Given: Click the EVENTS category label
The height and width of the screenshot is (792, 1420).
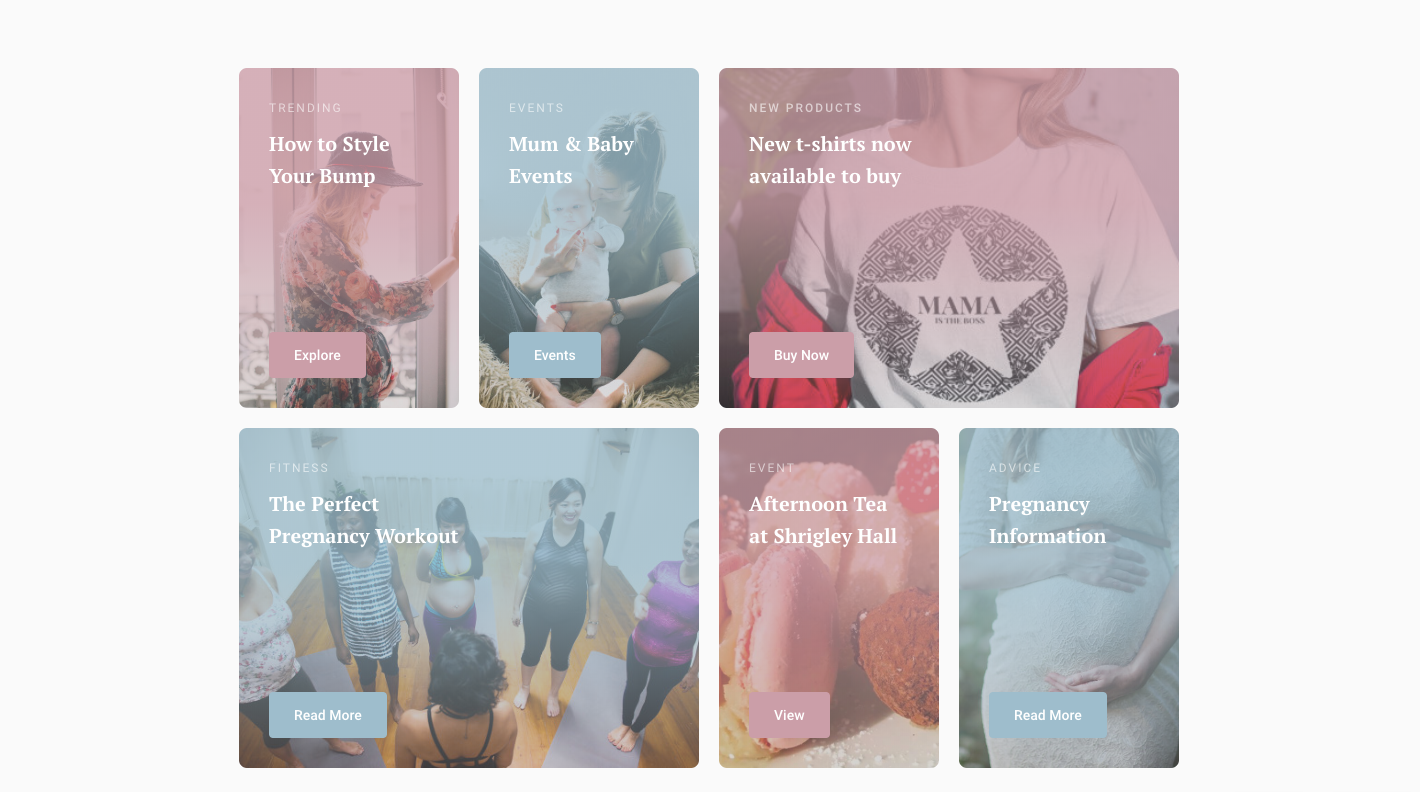Looking at the screenshot, I should 537,108.
